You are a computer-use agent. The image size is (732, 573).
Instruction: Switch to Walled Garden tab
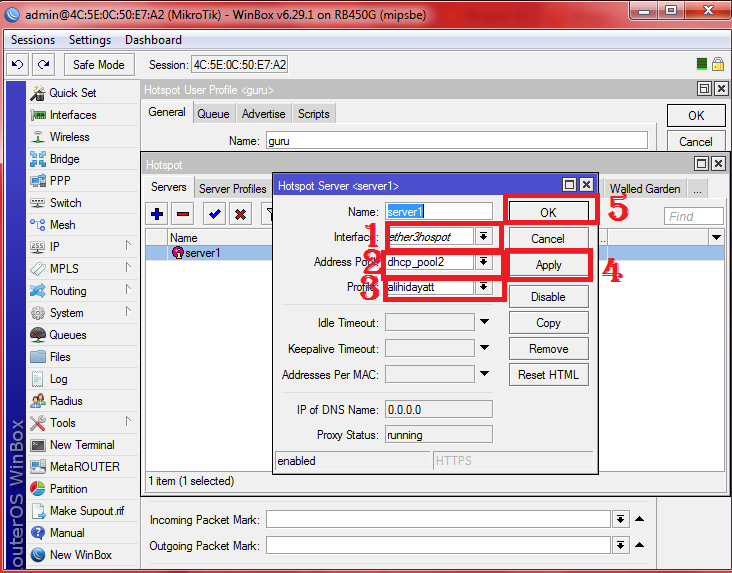645,189
